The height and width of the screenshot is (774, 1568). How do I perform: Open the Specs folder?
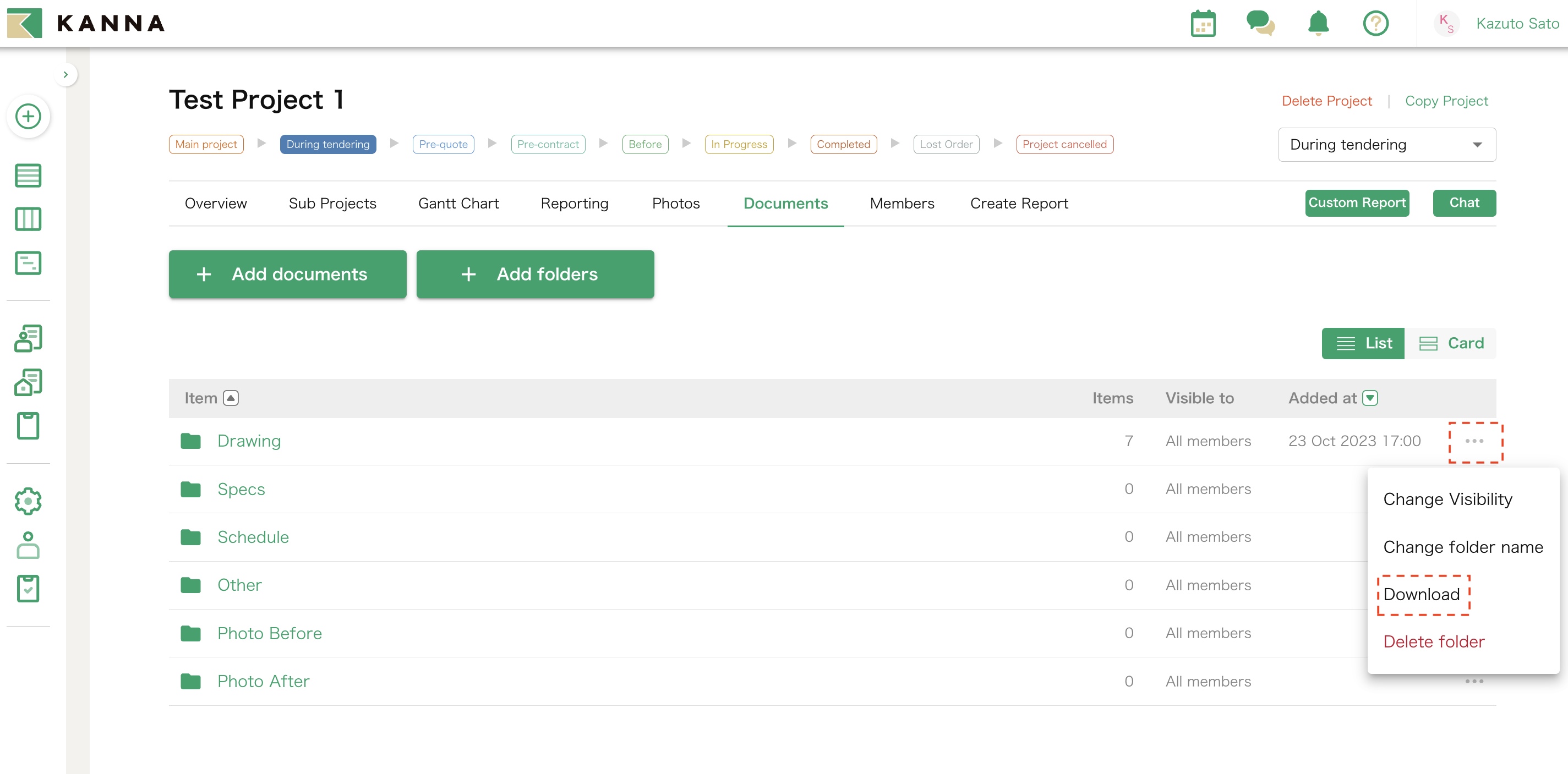click(241, 489)
